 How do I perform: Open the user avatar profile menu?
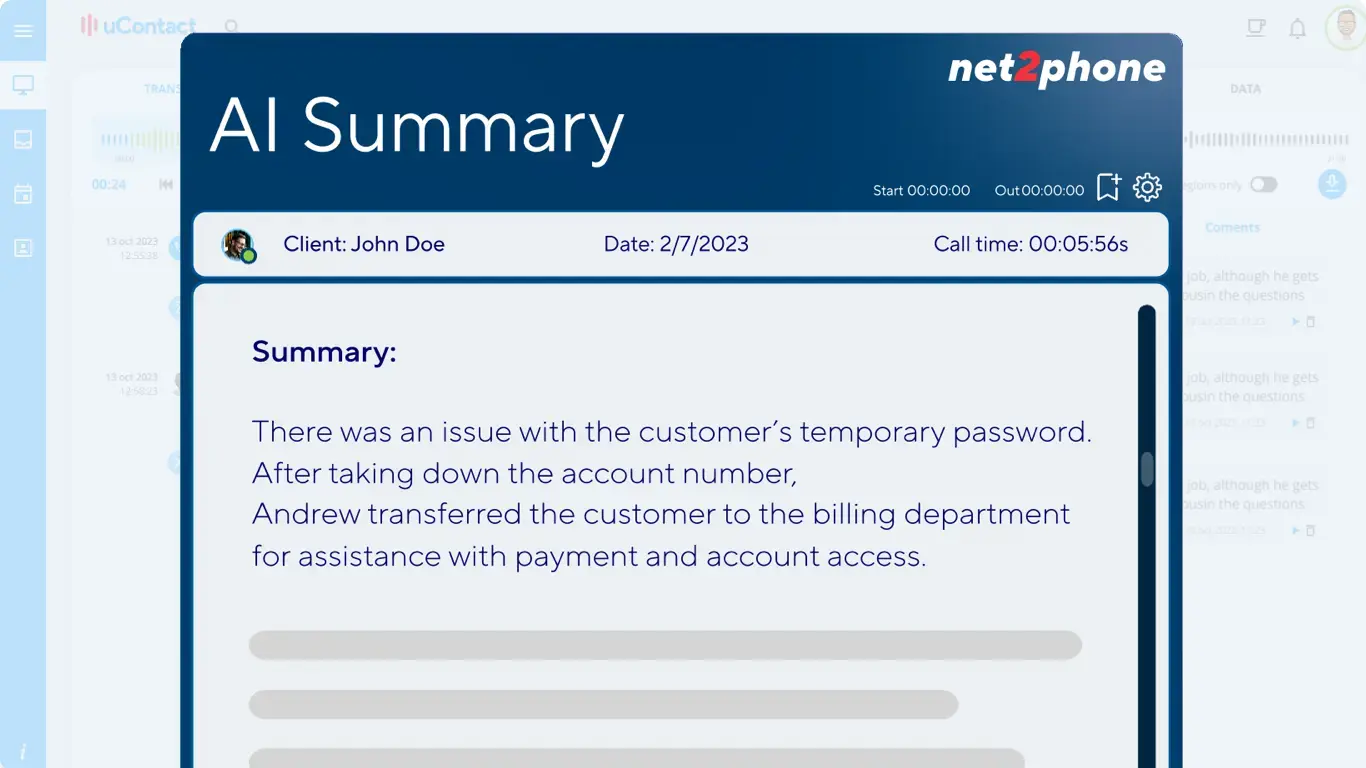pos(1345,28)
